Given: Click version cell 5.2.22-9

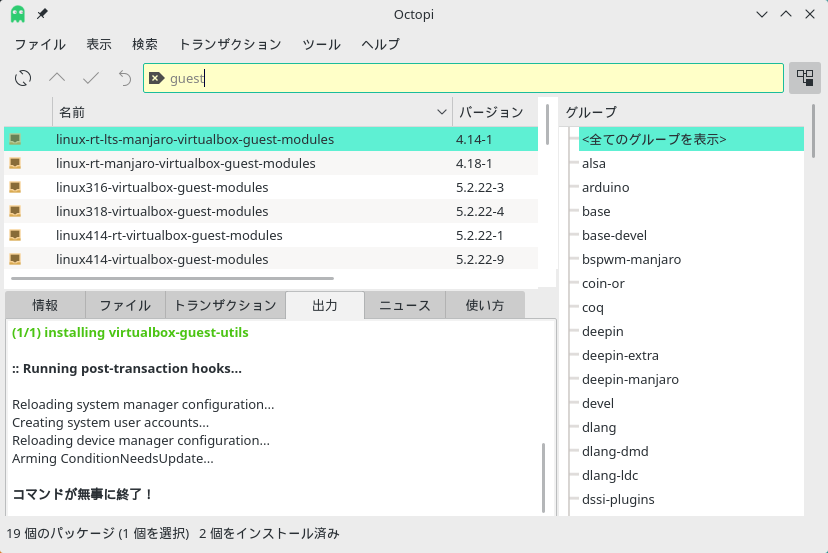Looking at the screenshot, I should 480,259.
